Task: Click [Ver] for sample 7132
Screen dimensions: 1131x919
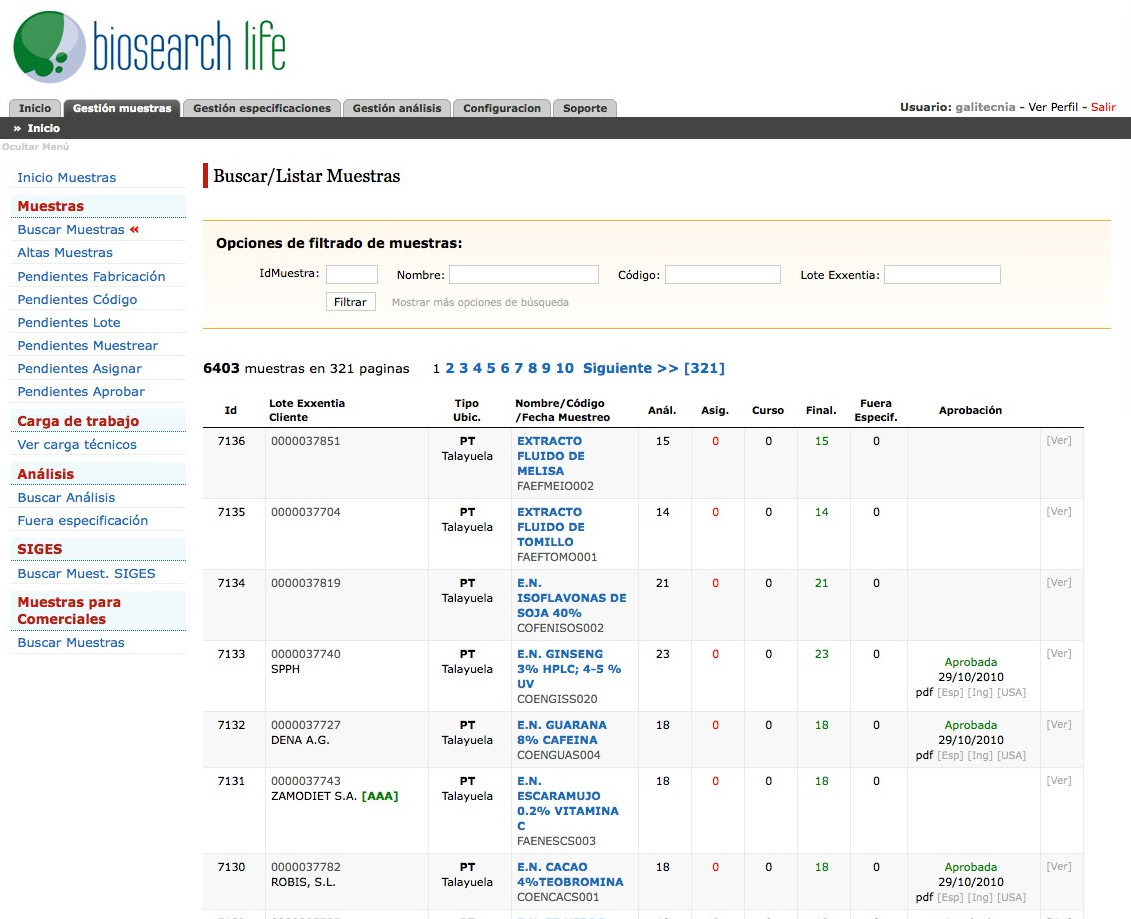Action: [1059, 724]
